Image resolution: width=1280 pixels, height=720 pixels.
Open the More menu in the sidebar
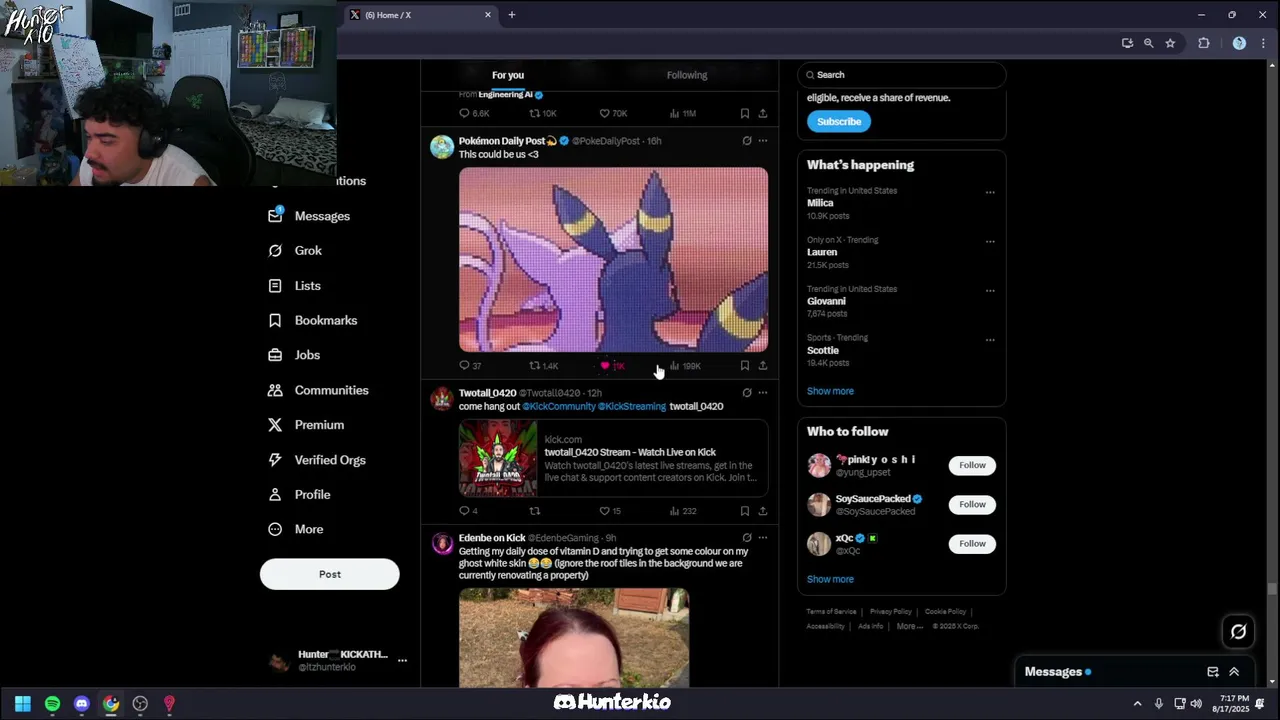(x=295, y=529)
